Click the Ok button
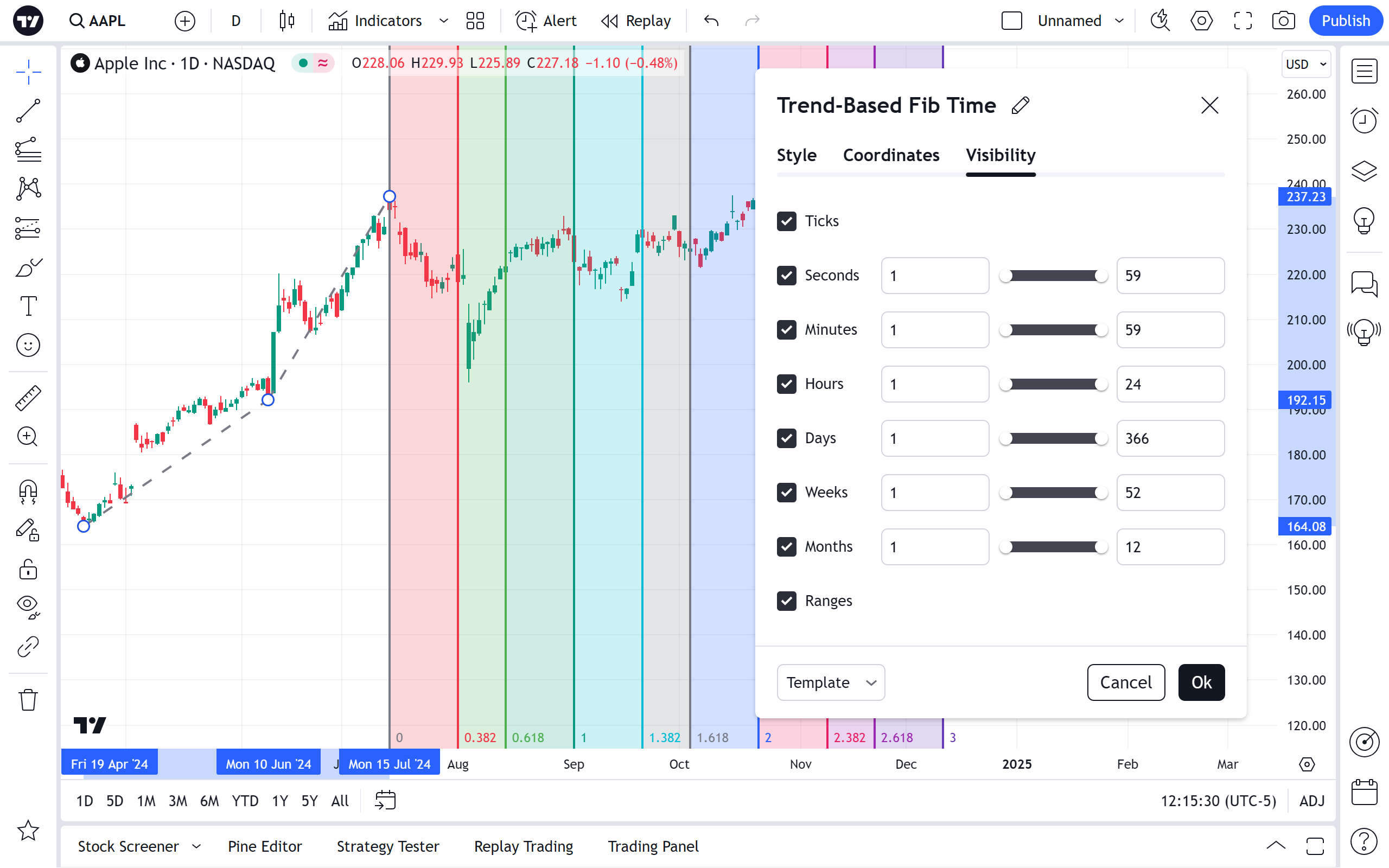Screen dimensions: 1389x868 [x=1201, y=682]
